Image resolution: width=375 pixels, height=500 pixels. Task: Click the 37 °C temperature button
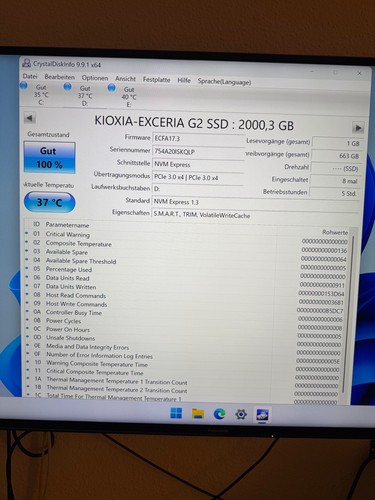(x=49, y=202)
